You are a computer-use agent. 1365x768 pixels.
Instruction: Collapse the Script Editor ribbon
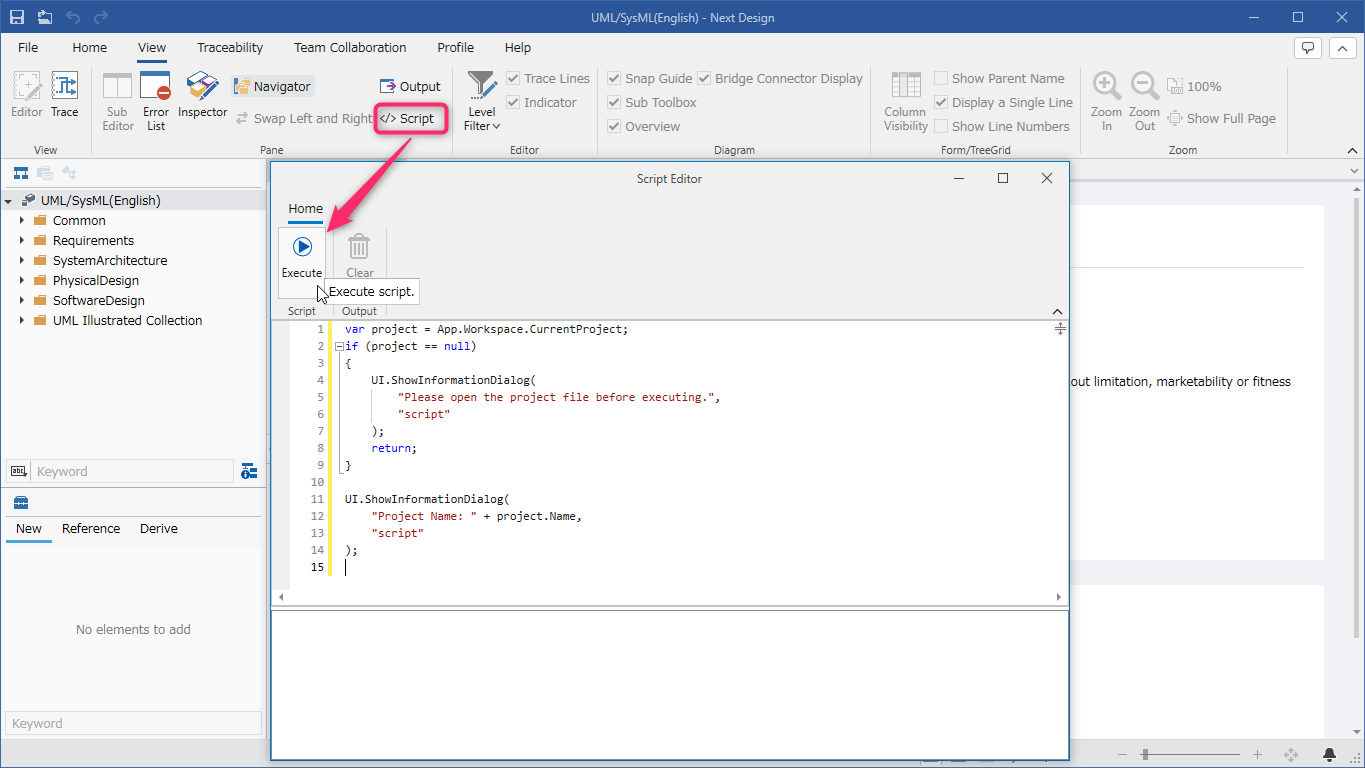tap(1058, 311)
